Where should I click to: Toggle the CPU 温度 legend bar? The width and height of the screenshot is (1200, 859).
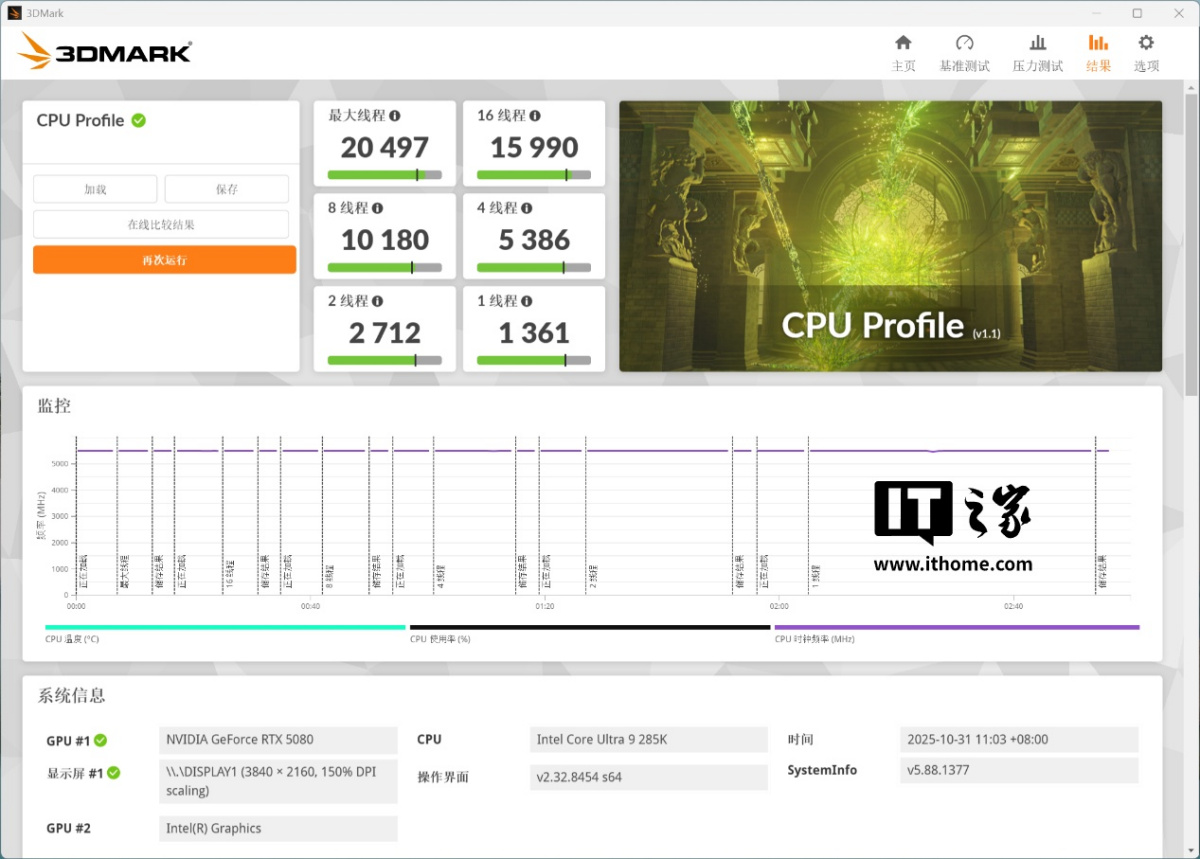(224, 627)
